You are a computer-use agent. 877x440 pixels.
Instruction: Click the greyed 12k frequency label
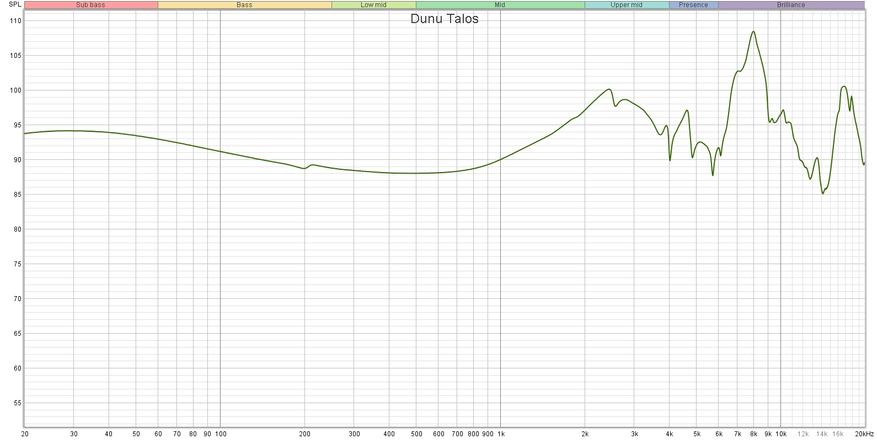click(x=803, y=434)
